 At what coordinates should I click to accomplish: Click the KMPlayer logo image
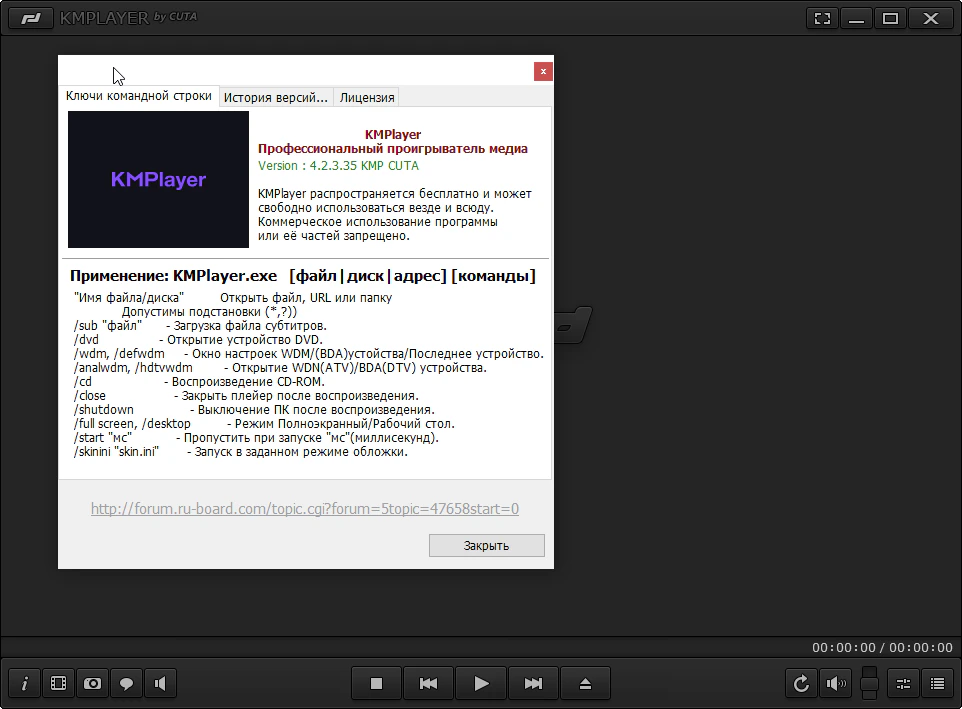coord(158,179)
